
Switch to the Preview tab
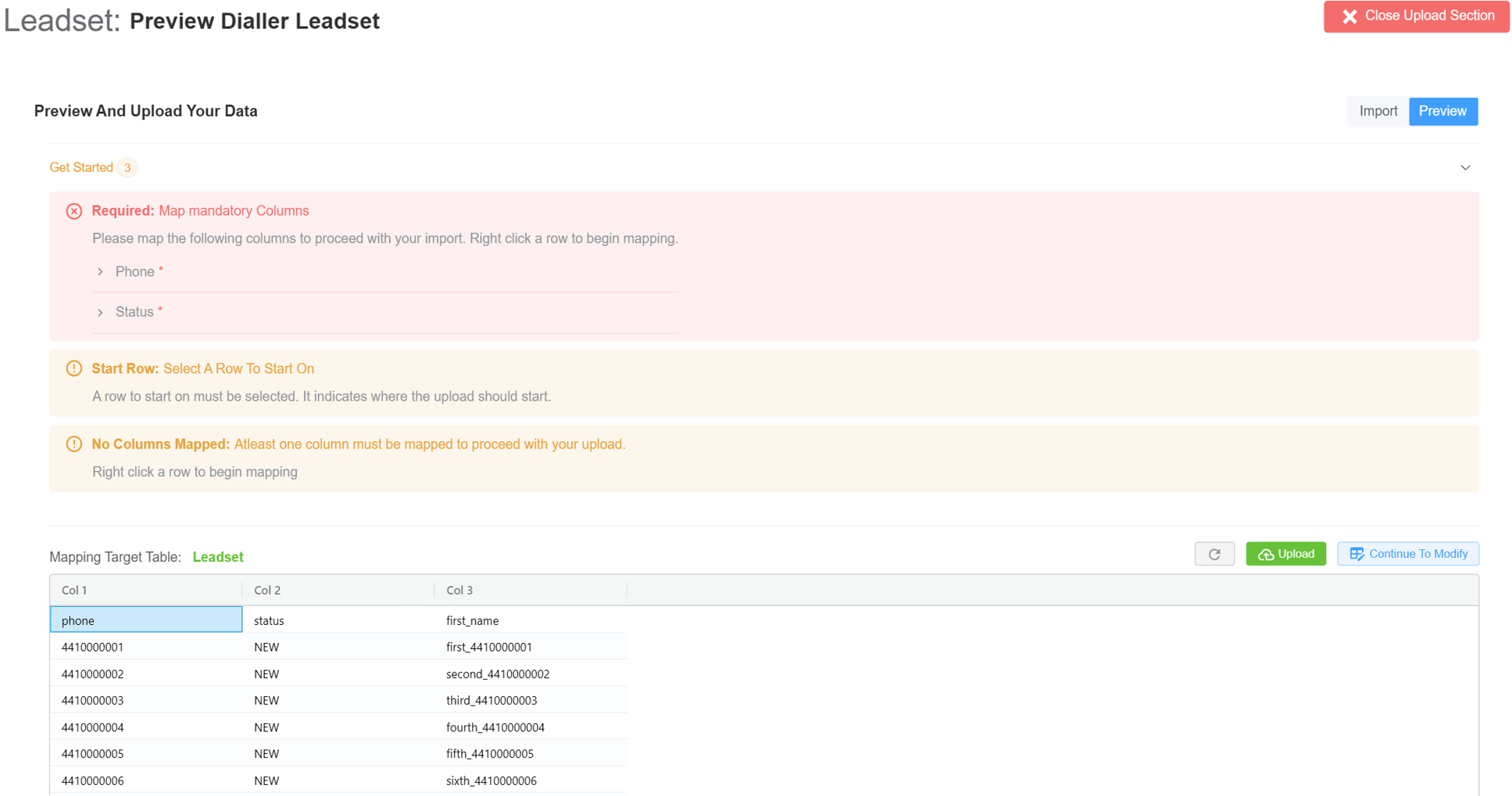pyautogui.click(x=1442, y=111)
